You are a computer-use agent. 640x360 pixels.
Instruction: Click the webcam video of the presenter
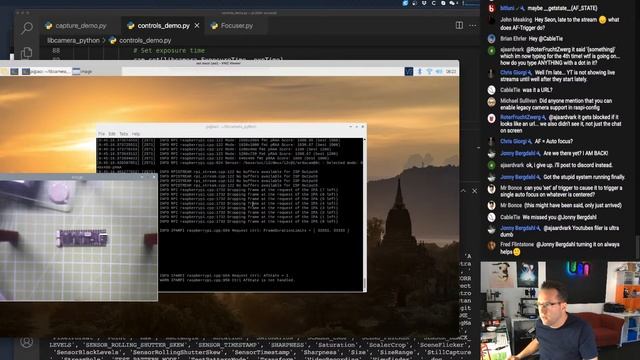[x=560, y=311]
